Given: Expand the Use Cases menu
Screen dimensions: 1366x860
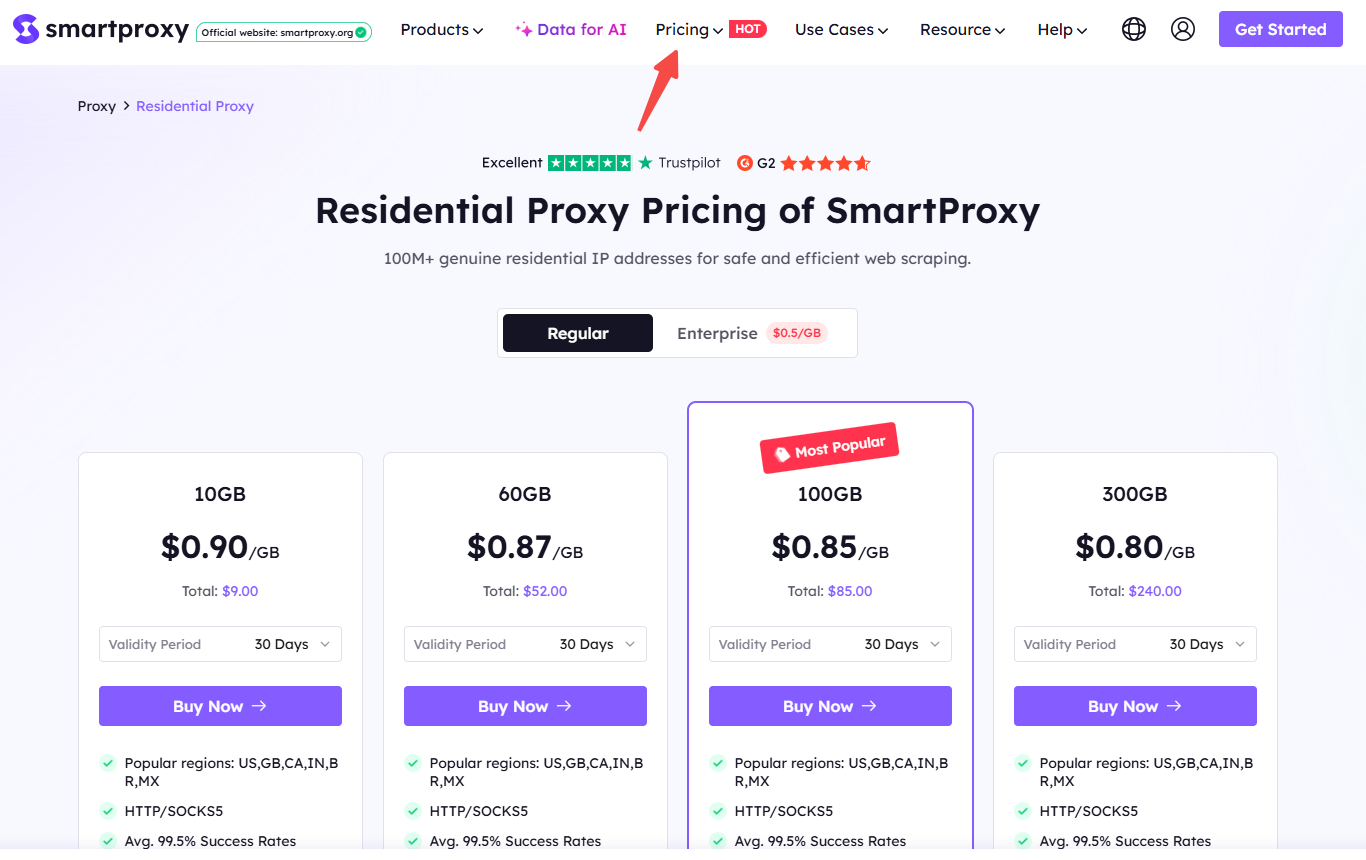Looking at the screenshot, I should 842,30.
